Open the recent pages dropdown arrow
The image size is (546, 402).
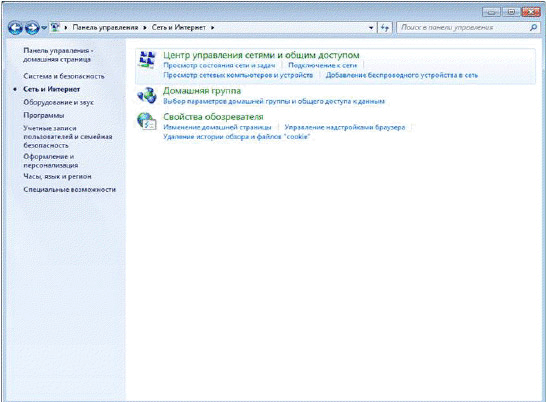[44, 28]
